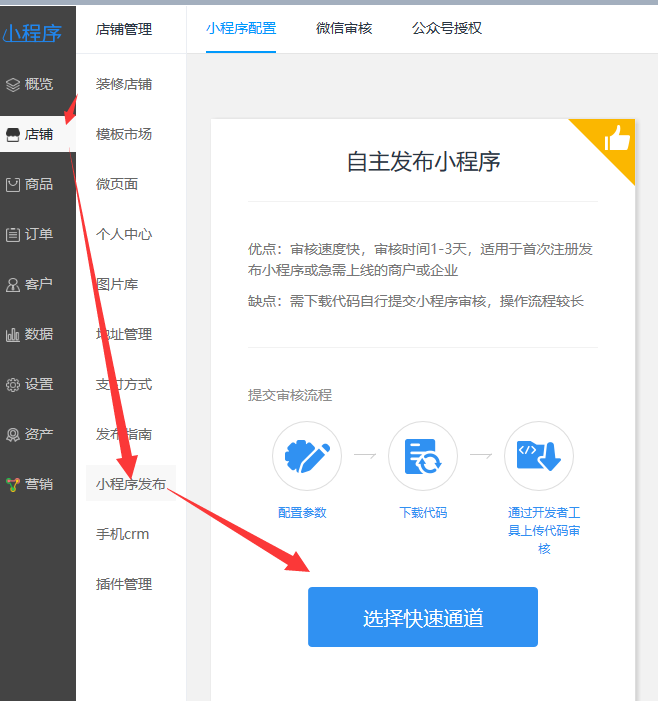The image size is (658, 701).
Task: Open 概览 in main sidebar
Action: click(x=38, y=84)
